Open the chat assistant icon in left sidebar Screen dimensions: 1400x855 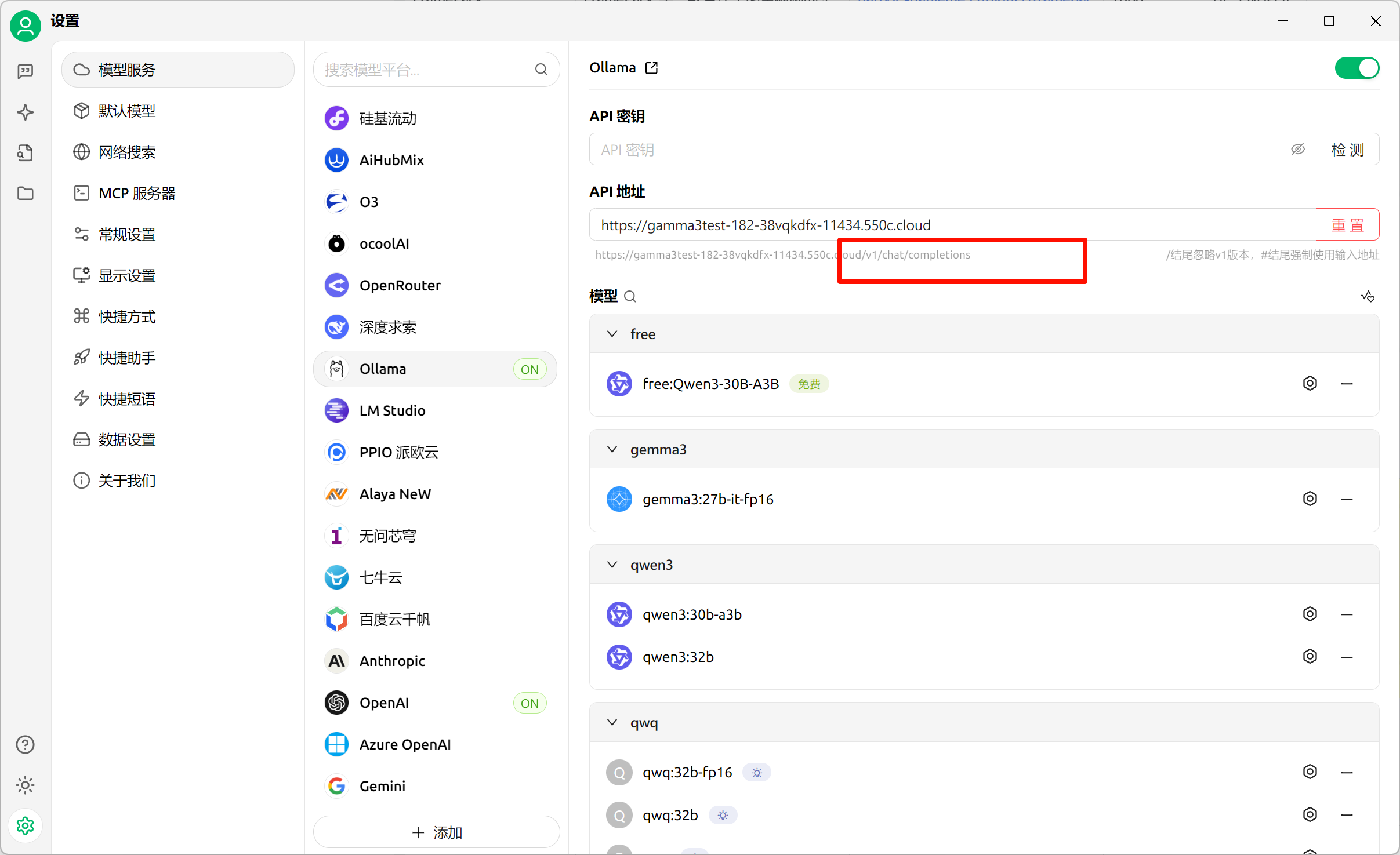click(25, 71)
